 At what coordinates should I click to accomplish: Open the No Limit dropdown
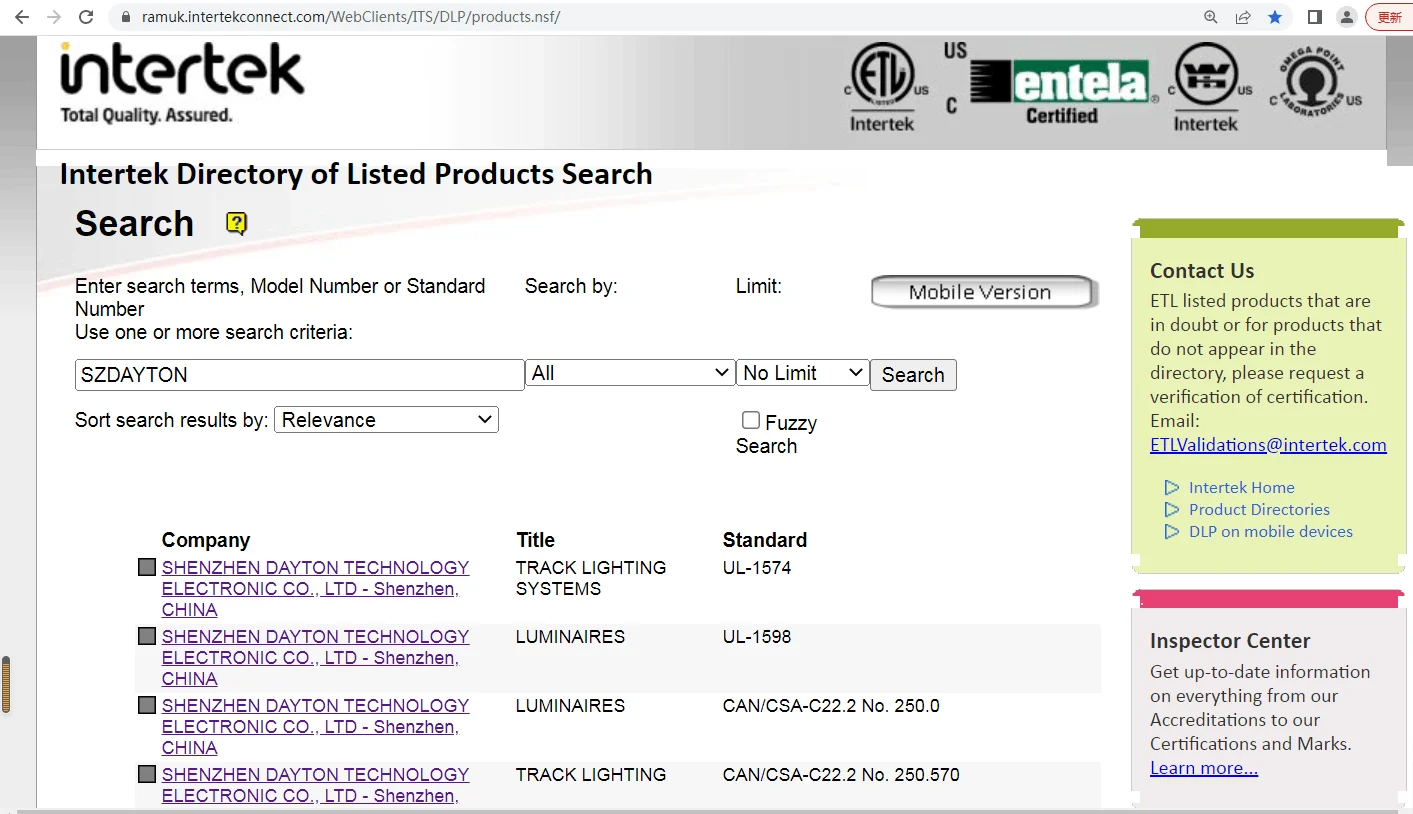click(802, 371)
